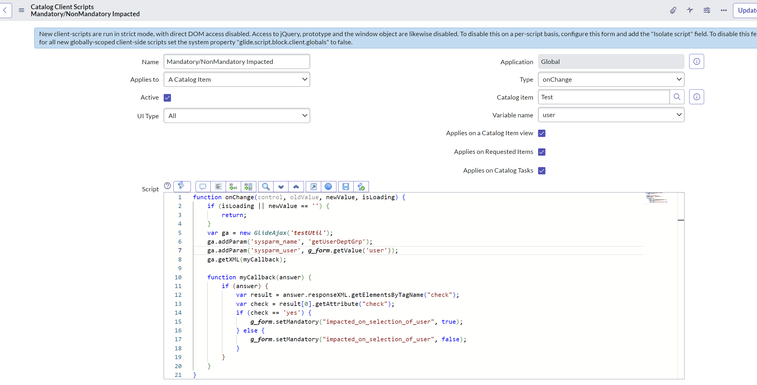This screenshot has width=757, height=385.
Task: Click into the Name input field
Action: [237, 61]
